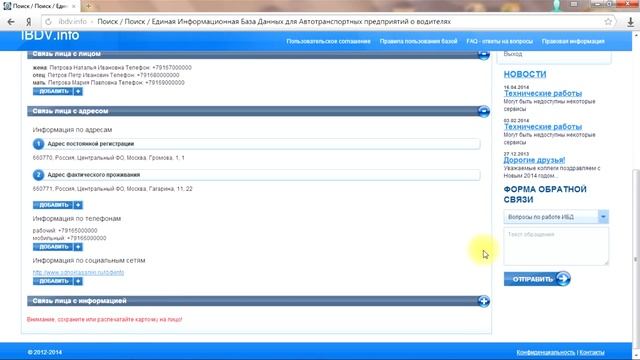
Task: Click the Текст обращения text area
Action: [556, 246]
